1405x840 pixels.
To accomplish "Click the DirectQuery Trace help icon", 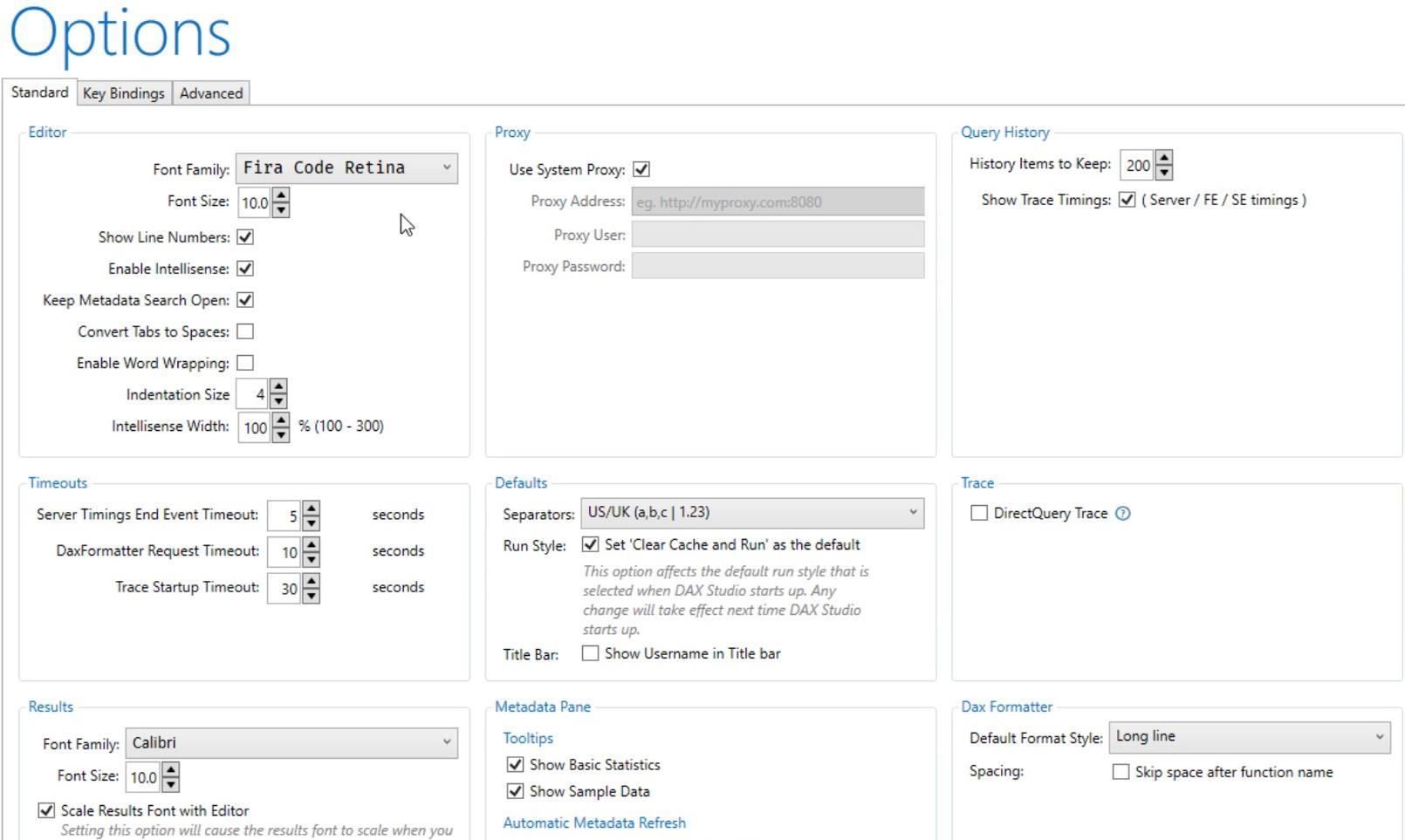I will pyautogui.click(x=1123, y=513).
